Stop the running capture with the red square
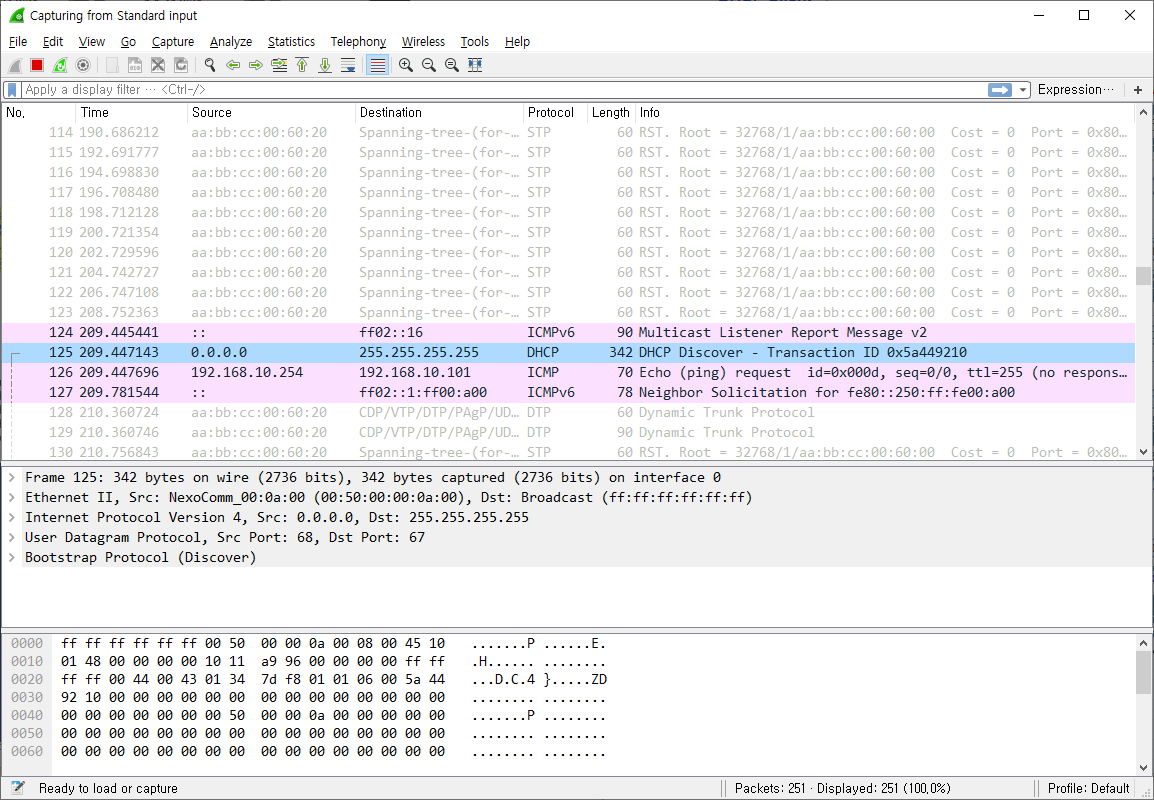Image resolution: width=1154 pixels, height=800 pixels. coord(37,66)
